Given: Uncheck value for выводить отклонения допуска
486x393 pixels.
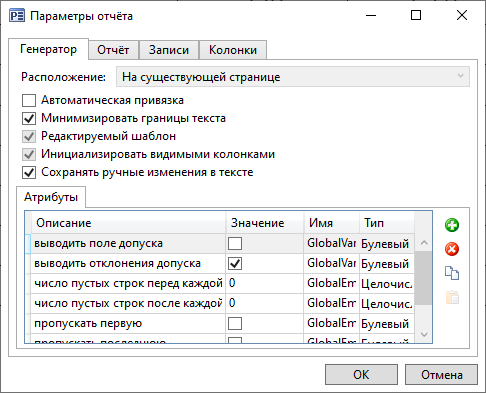Looking at the screenshot, I should (235, 264).
